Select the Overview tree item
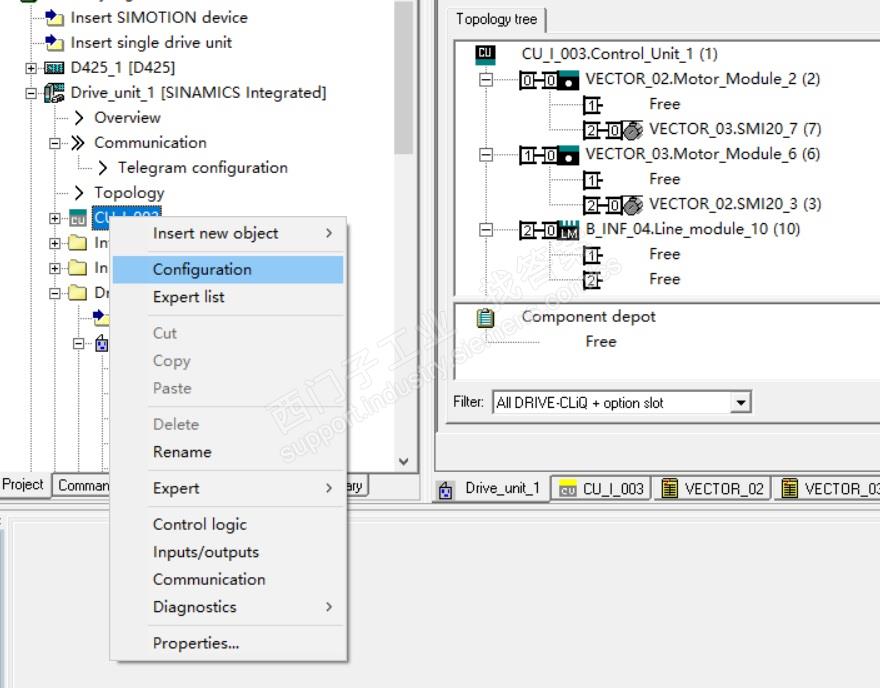This screenshot has width=880, height=688. pyautogui.click(x=127, y=118)
